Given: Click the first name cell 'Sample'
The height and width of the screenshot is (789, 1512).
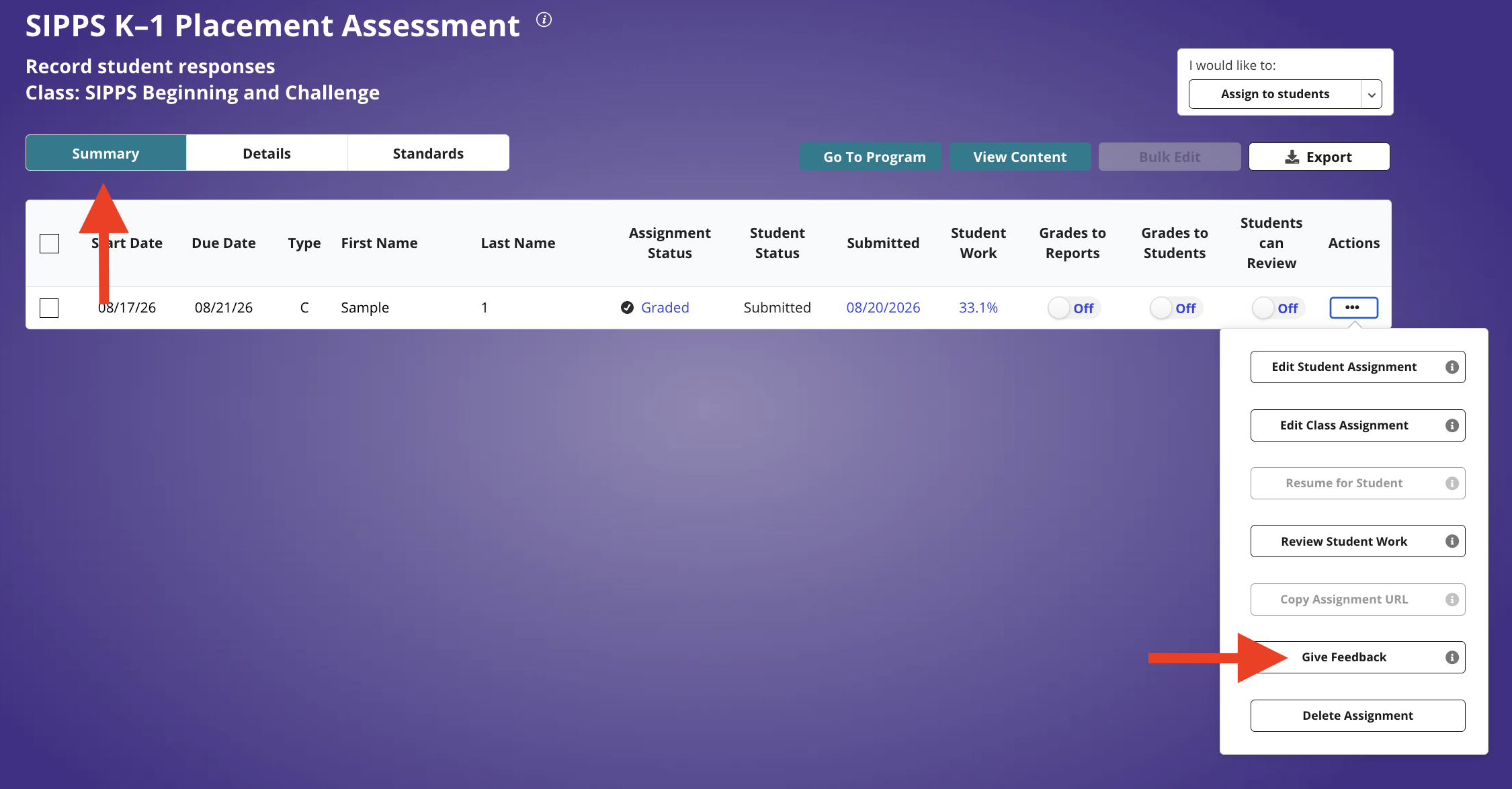Looking at the screenshot, I should coord(365,308).
